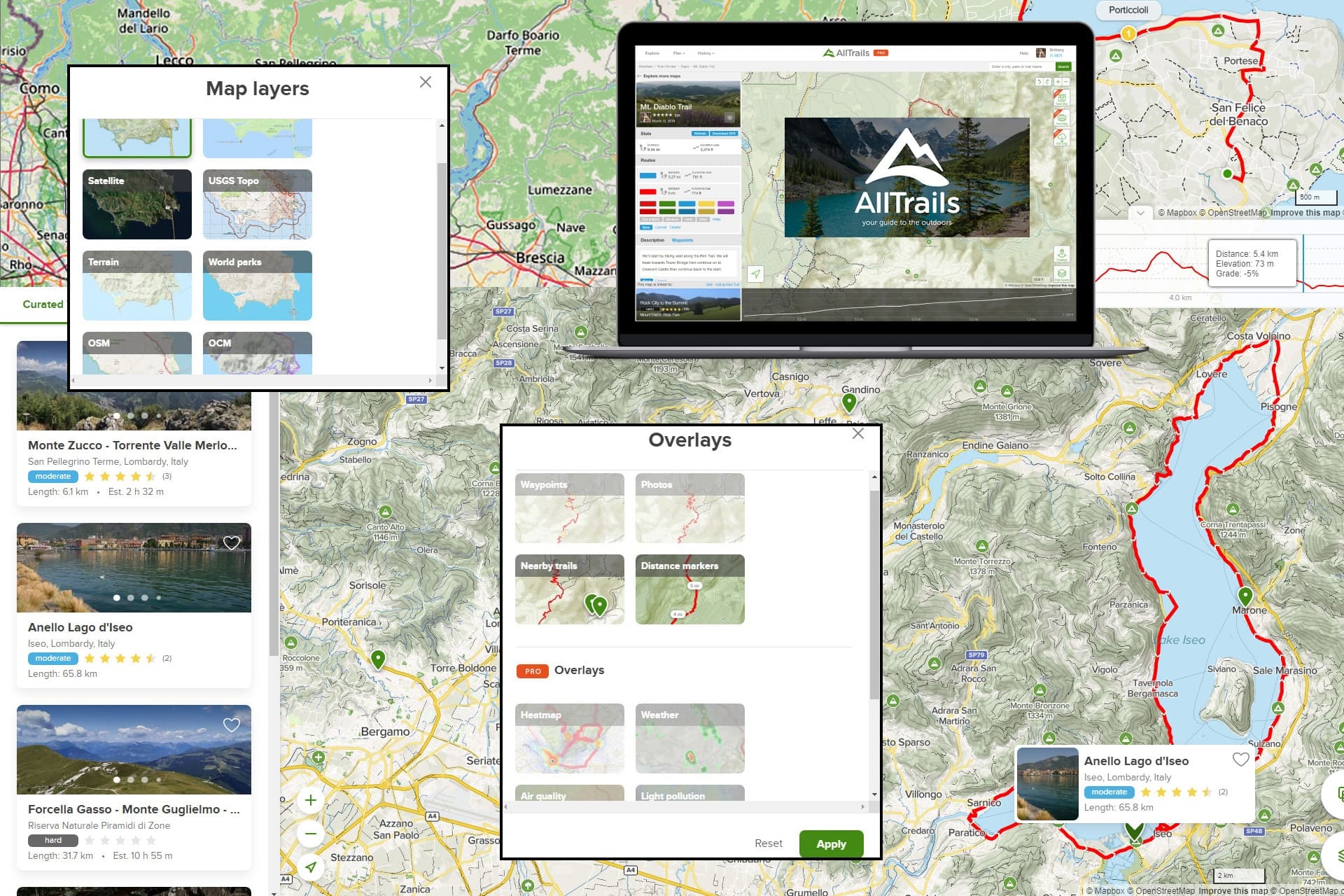Choose the World parks map layer
The image size is (1344, 896).
click(258, 286)
